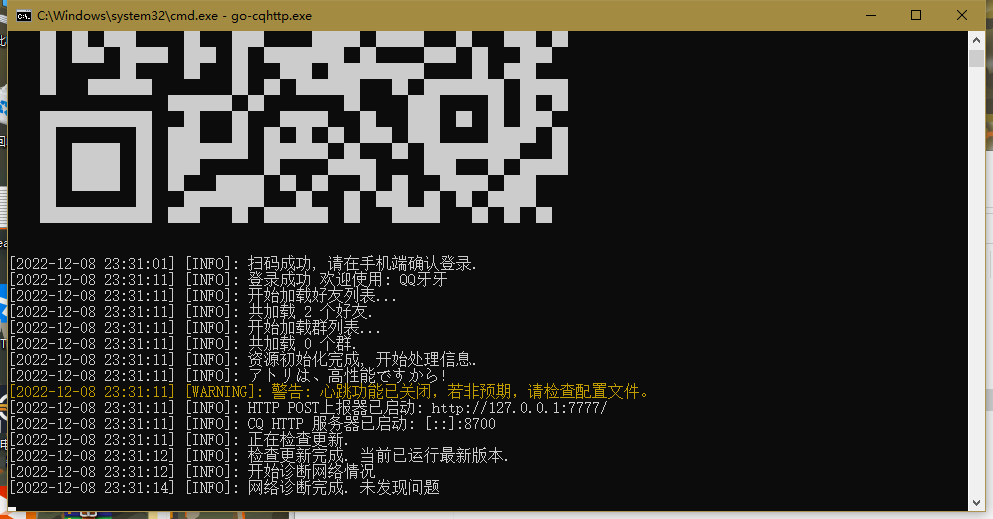
Task: Click the 扫码成功 log message
Action: 362,264
